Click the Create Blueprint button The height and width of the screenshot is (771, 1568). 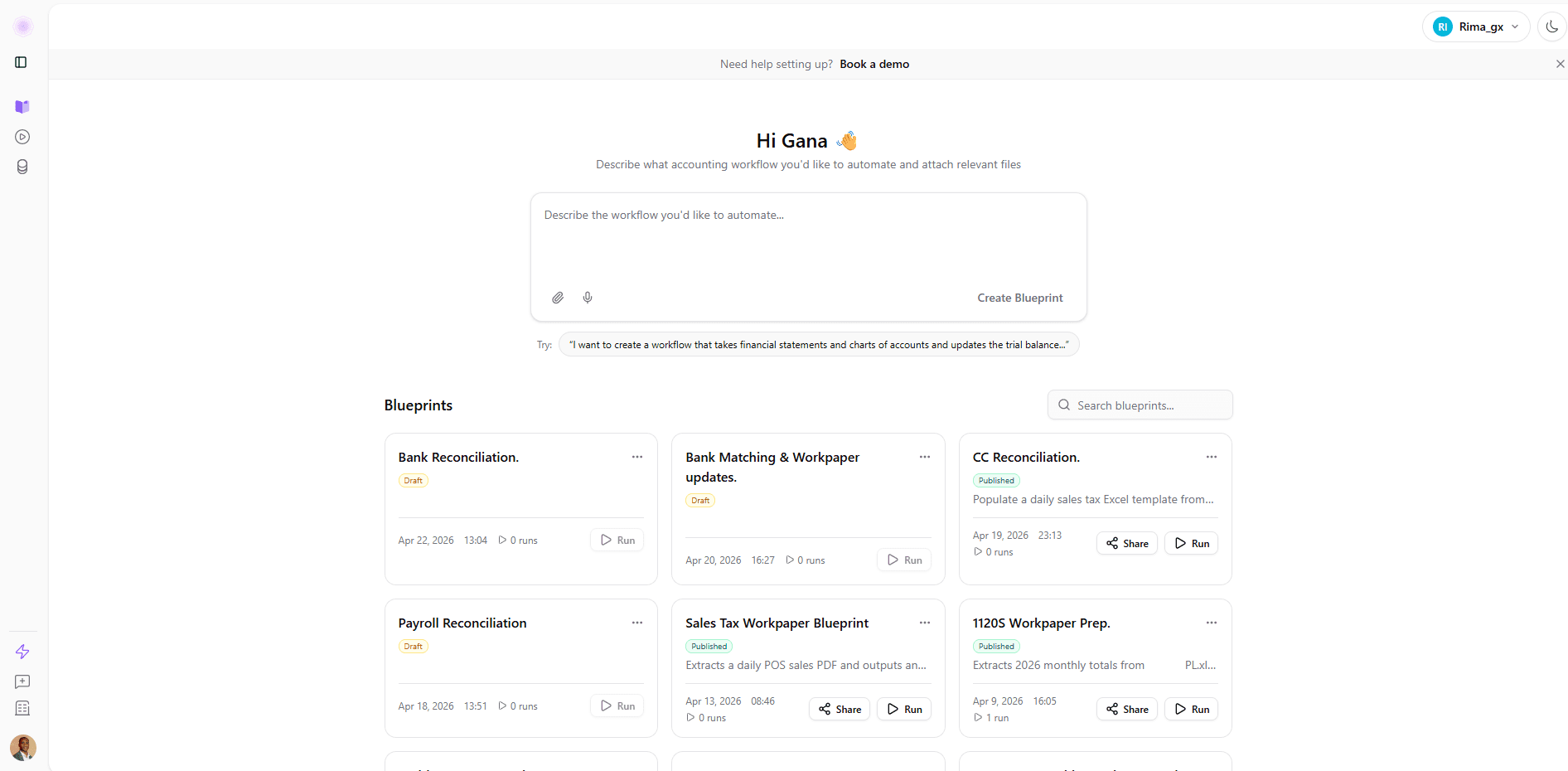coord(1019,298)
